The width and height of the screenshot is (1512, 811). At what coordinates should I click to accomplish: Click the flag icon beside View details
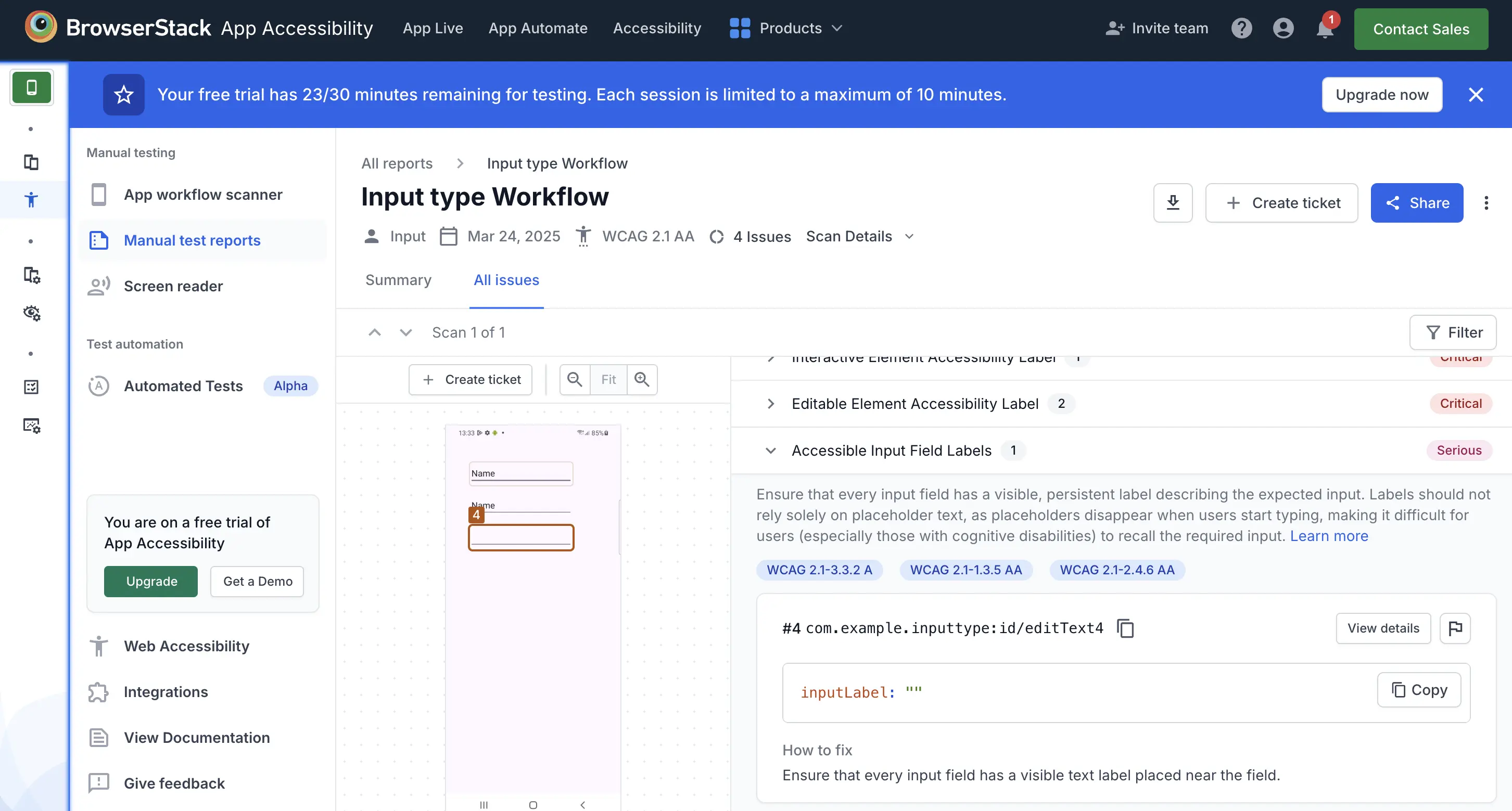[x=1456, y=628]
